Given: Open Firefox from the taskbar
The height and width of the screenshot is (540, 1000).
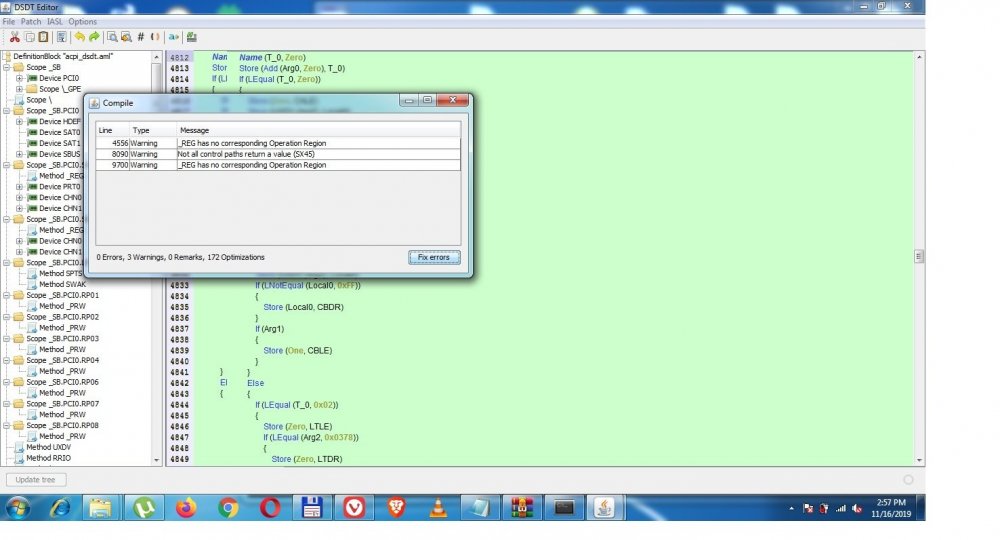Looking at the screenshot, I should [186, 507].
